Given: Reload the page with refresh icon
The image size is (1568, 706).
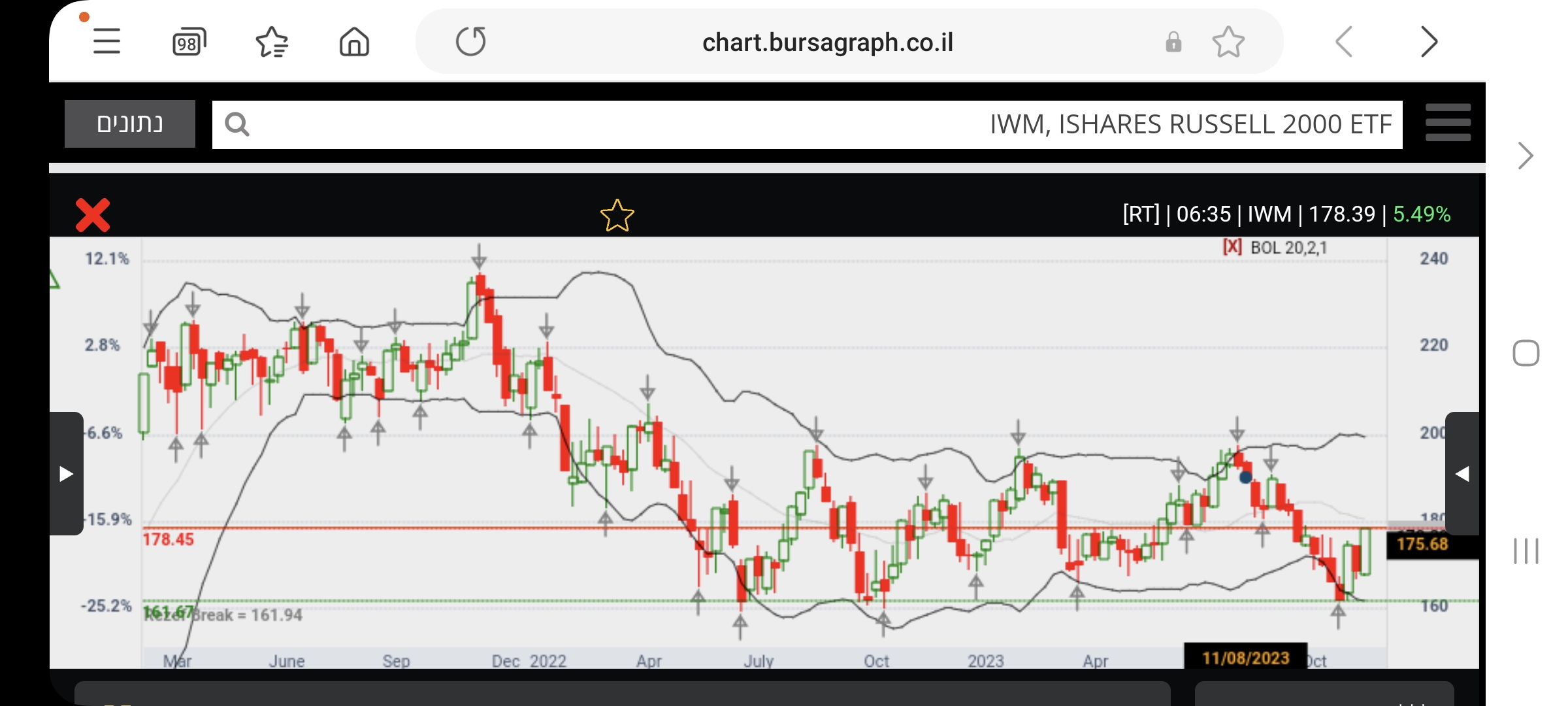Looking at the screenshot, I should (470, 42).
